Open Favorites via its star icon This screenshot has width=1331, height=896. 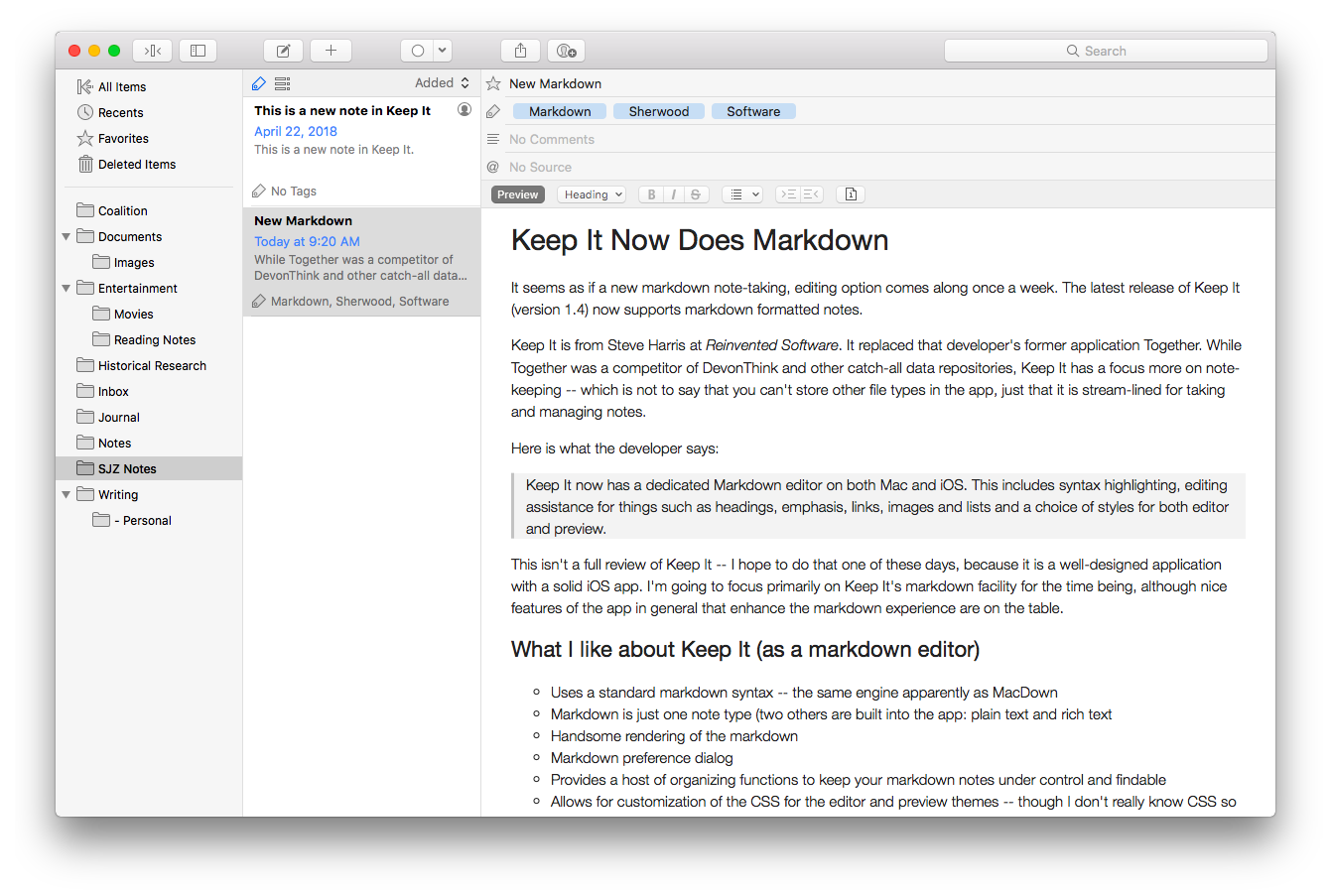click(x=85, y=138)
